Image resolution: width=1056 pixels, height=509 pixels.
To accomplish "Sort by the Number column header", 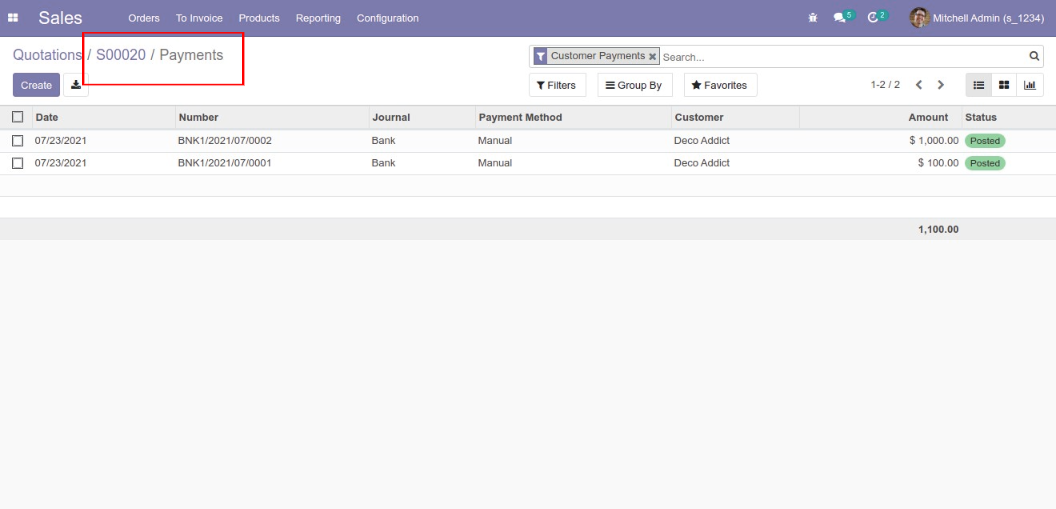I will (x=272, y=117).
